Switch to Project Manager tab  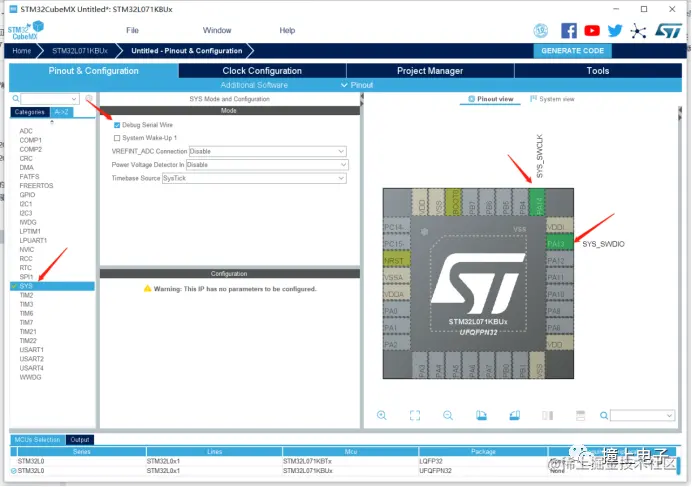[x=430, y=71]
